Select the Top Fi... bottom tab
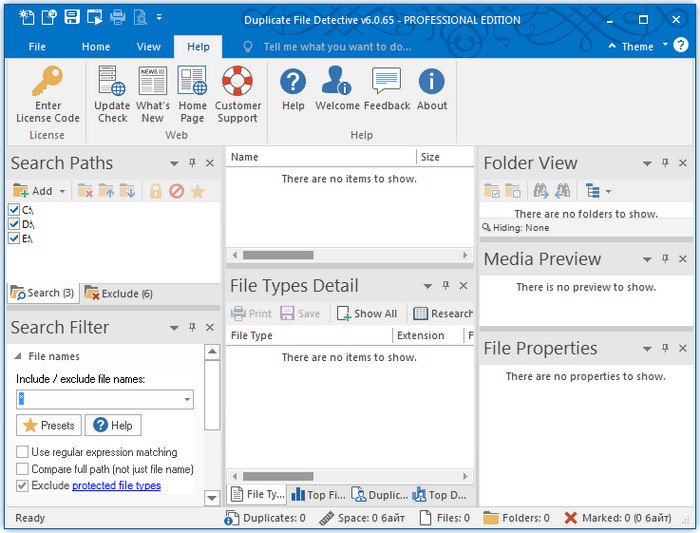 (x=318, y=494)
